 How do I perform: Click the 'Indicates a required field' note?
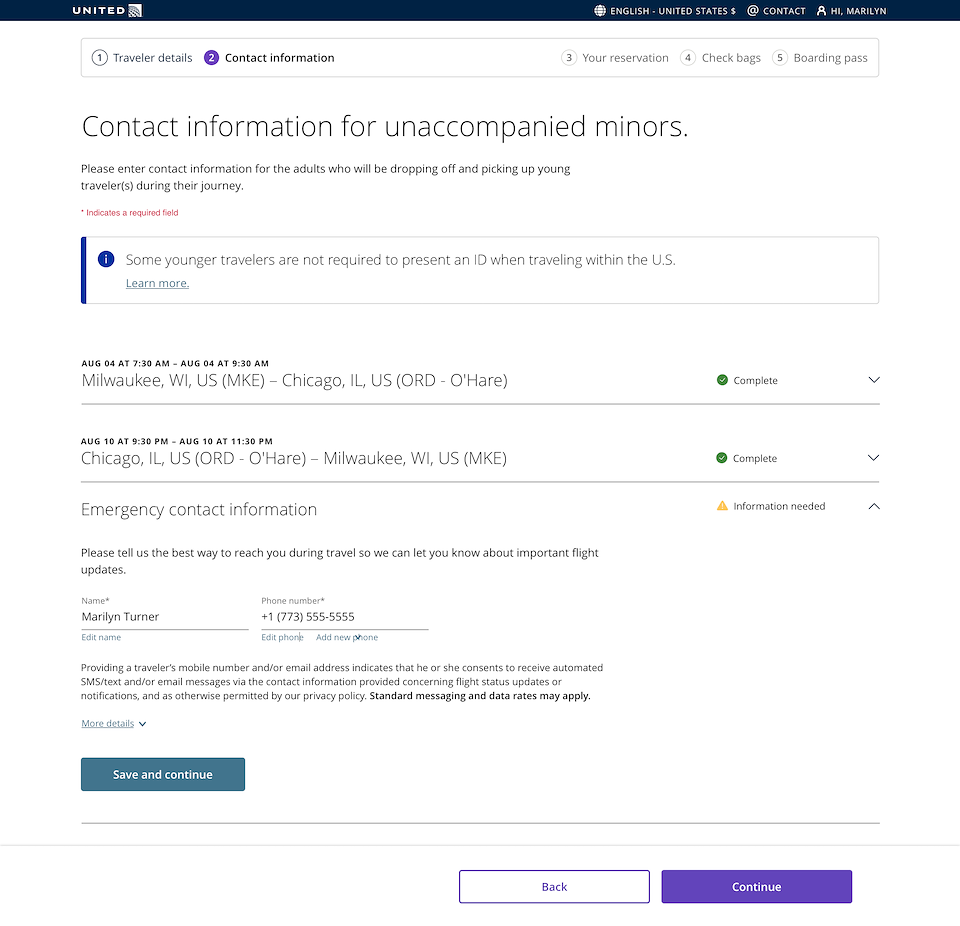click(130, 213)
